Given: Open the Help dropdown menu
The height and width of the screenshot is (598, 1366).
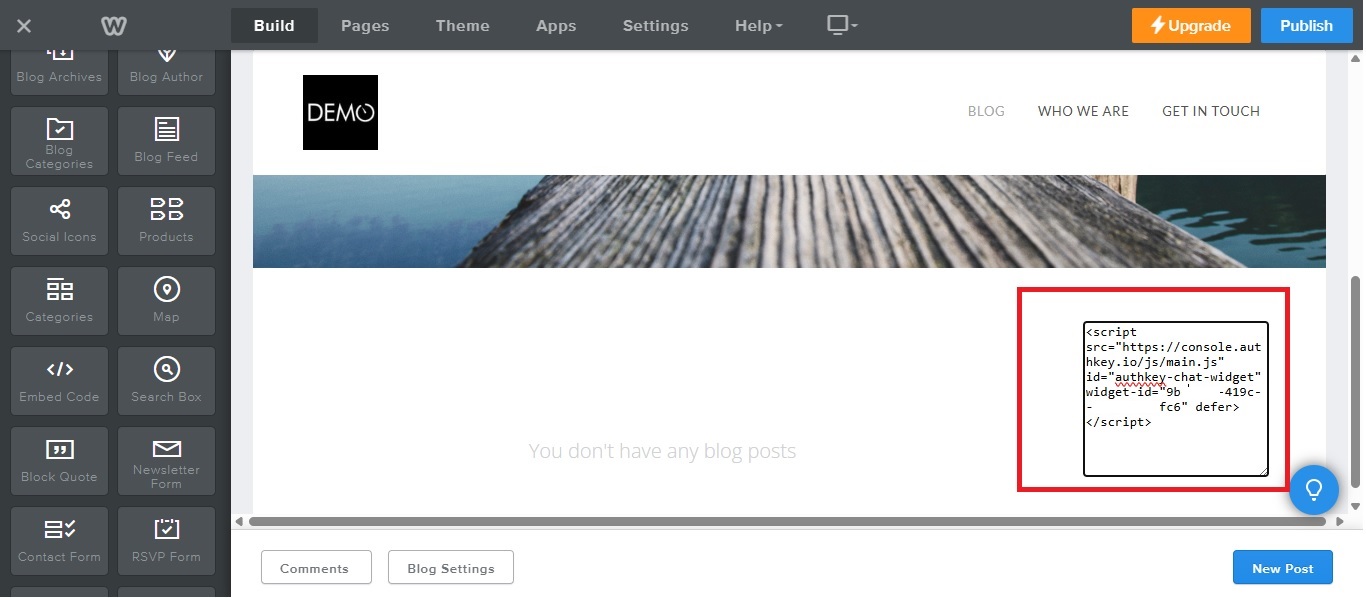Looking at the screenshot, I should [759, 26].
